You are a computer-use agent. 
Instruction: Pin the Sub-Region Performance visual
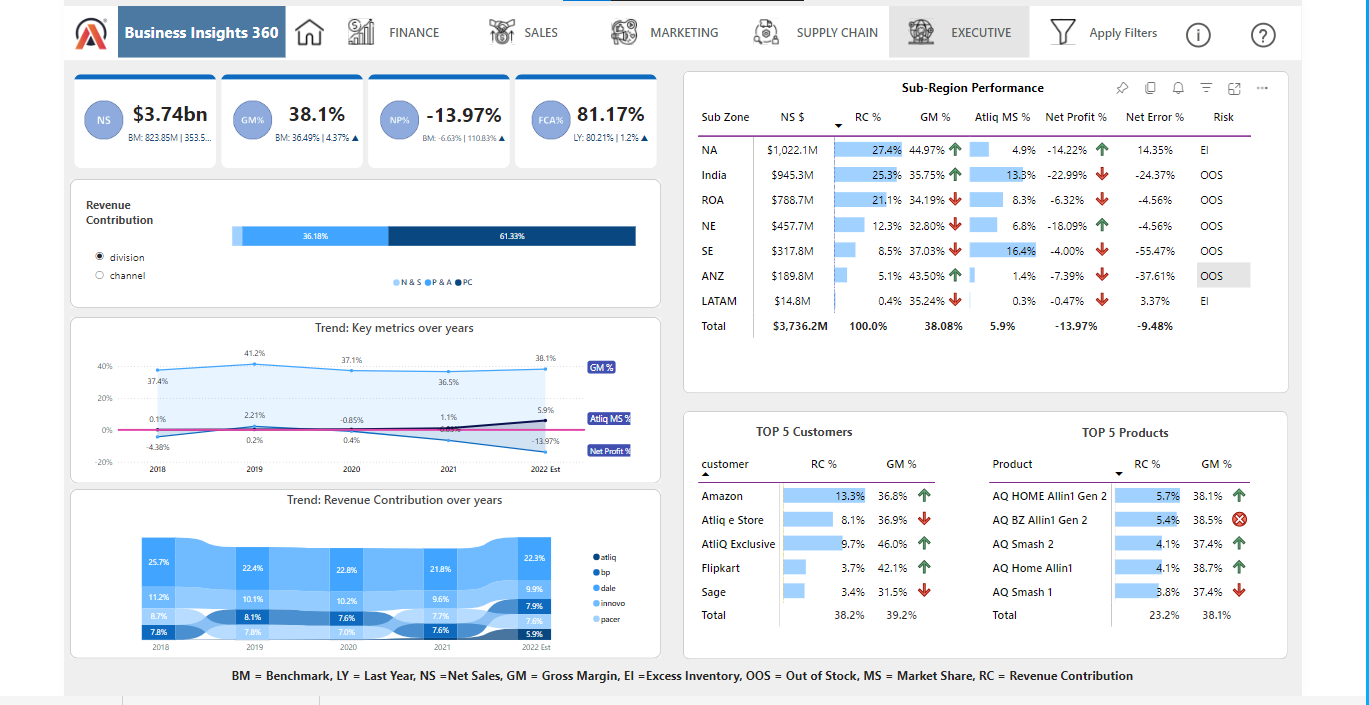click(1122, 88)
